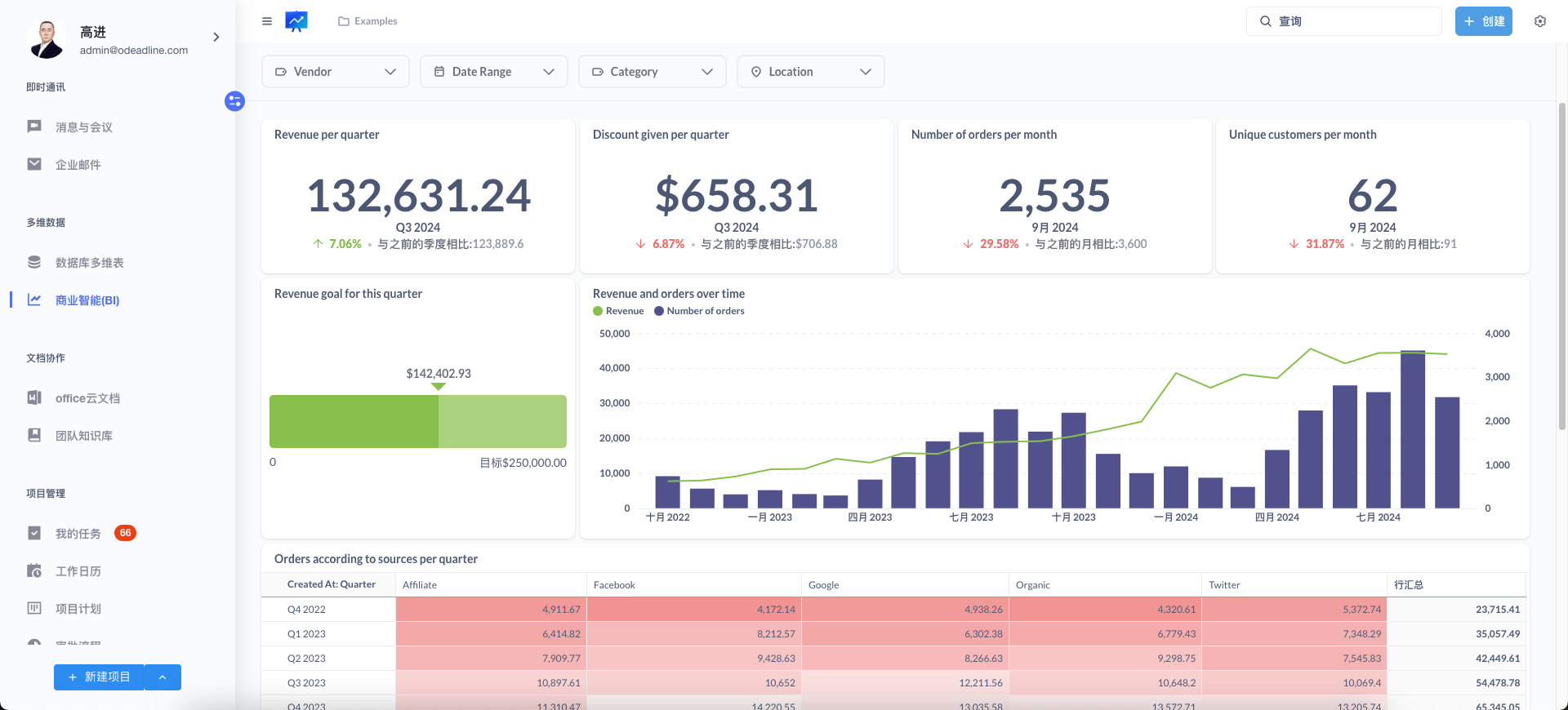1568x710 pixels.
Task: Click the Unique customers per month title
Action: tap(1303, 135)
